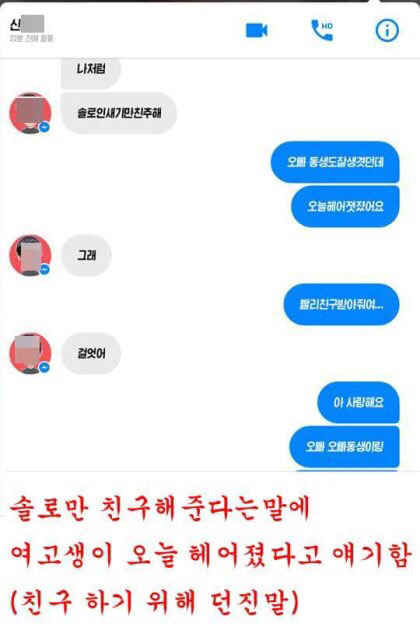
Task: Tap Messenger badge on avatar beside 걸엇어
Action: pyautogui.click(x=45, y=368)
